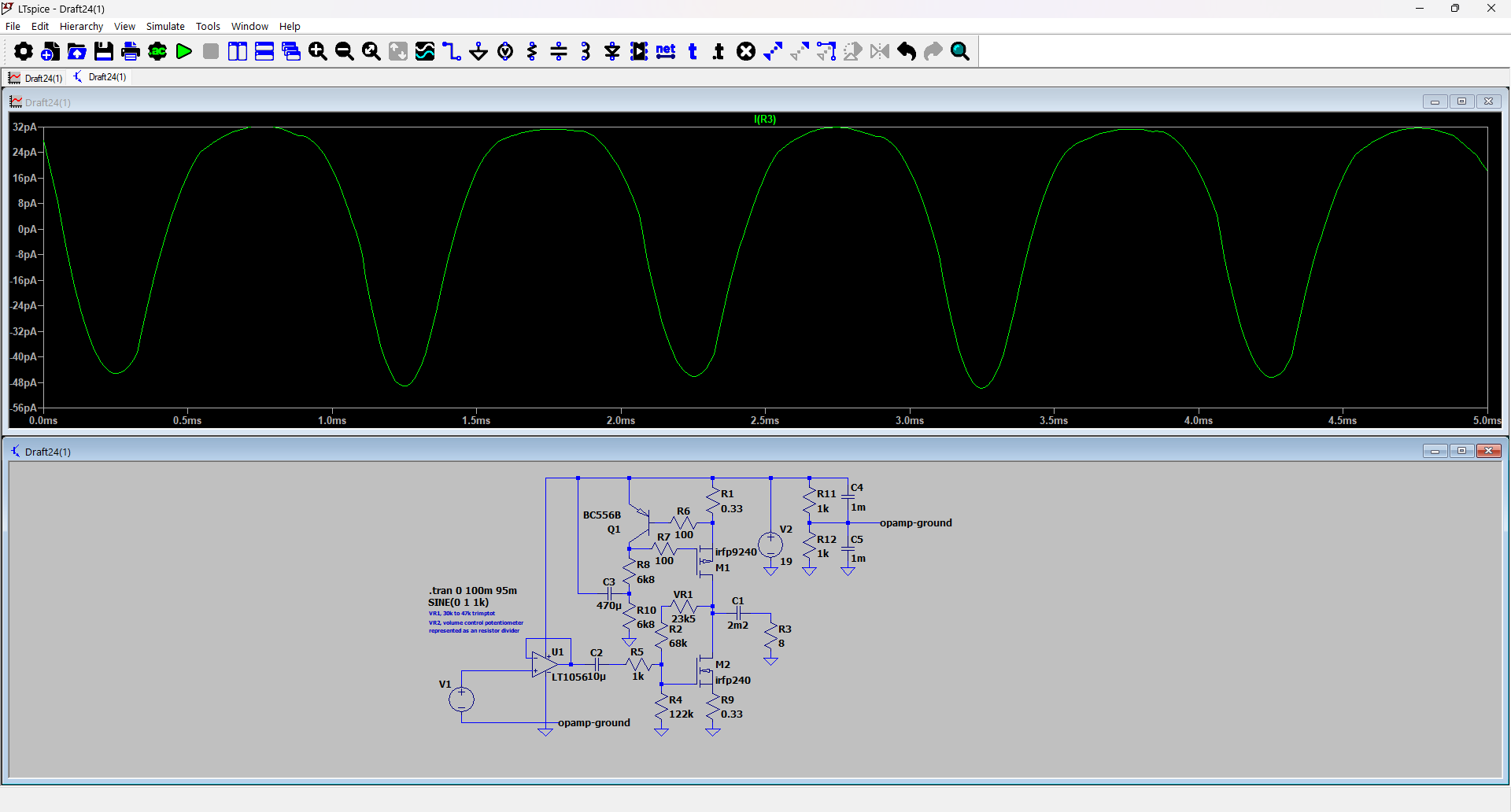Open the Window menu
The image size is (1511, 812).
pos(249,26)
